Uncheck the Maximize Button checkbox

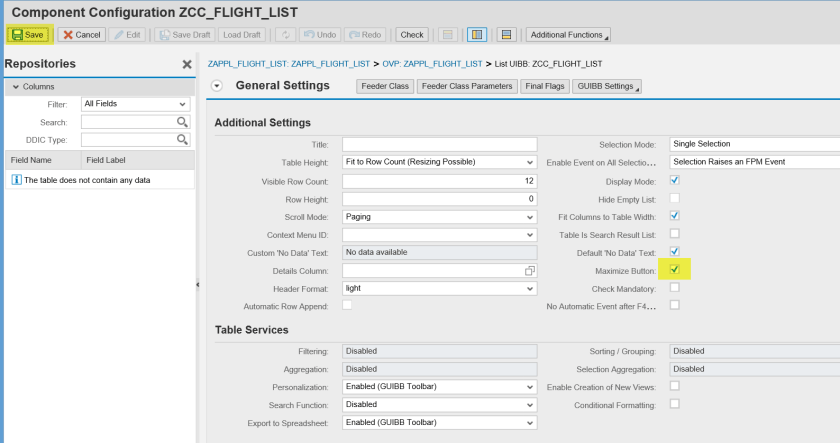(x=675, y=270)
